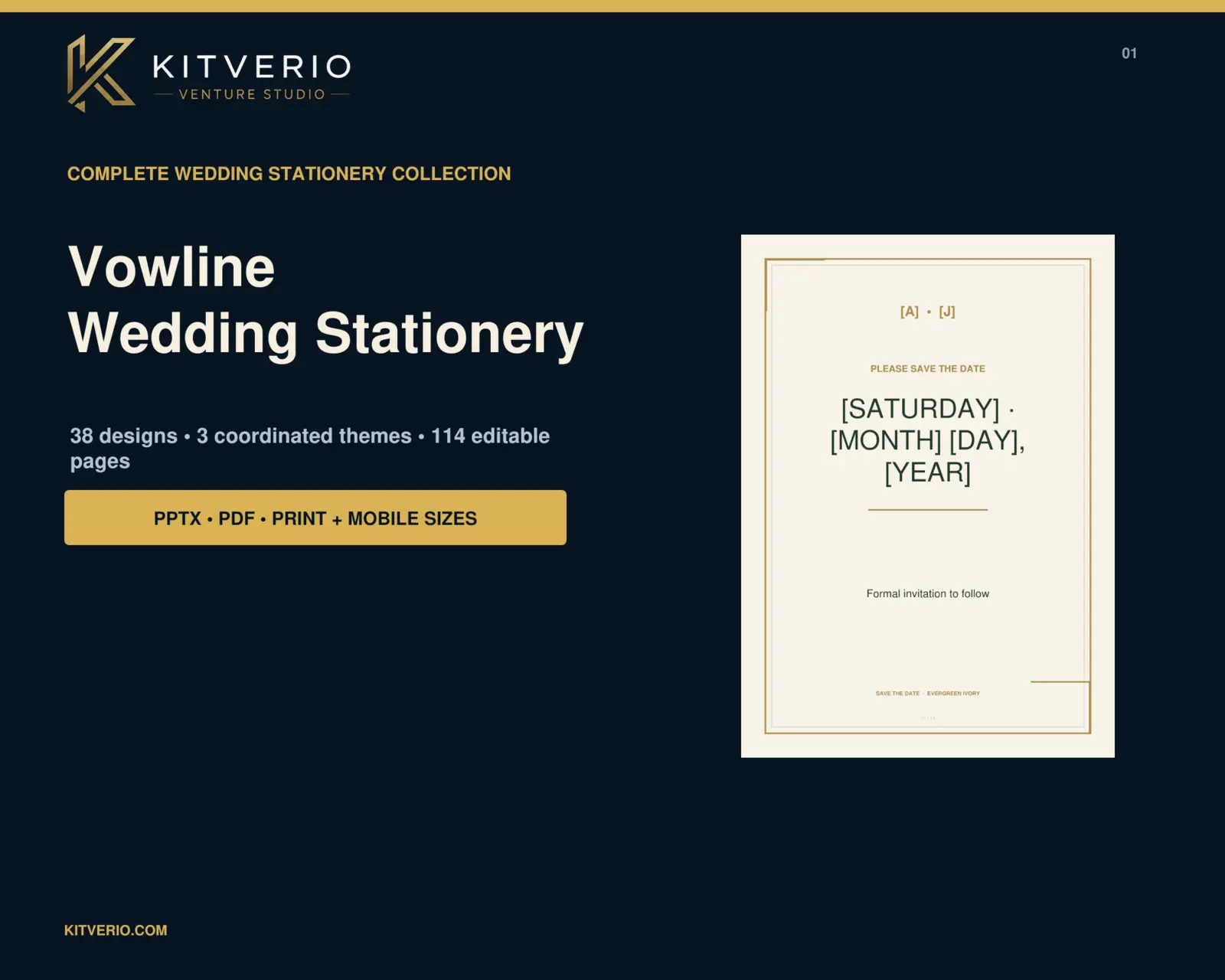
Task: Select the Complete Wedding Stationery Collection heading
Action: coord(289,174)
